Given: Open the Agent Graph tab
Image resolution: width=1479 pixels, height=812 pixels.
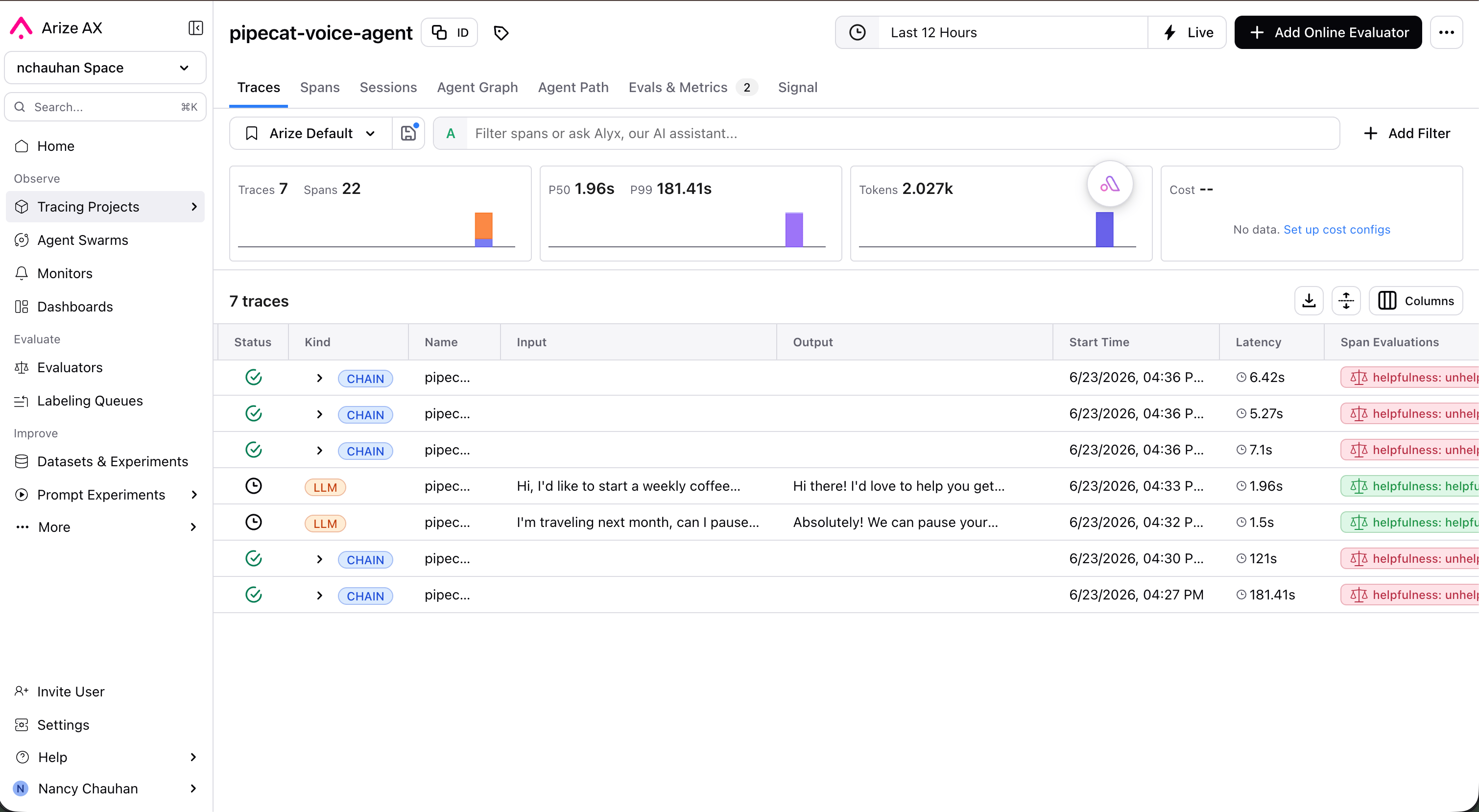Looking at the screenshot, I should [477, 87].
